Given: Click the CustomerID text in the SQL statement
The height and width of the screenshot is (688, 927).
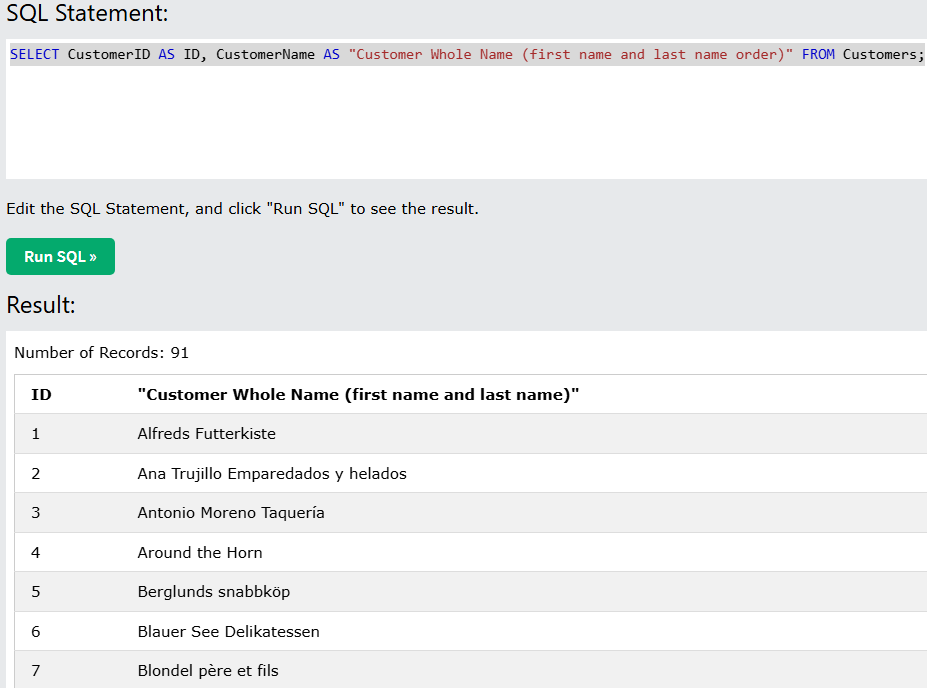Looking at the screenshot, I should tap(108, 54).
